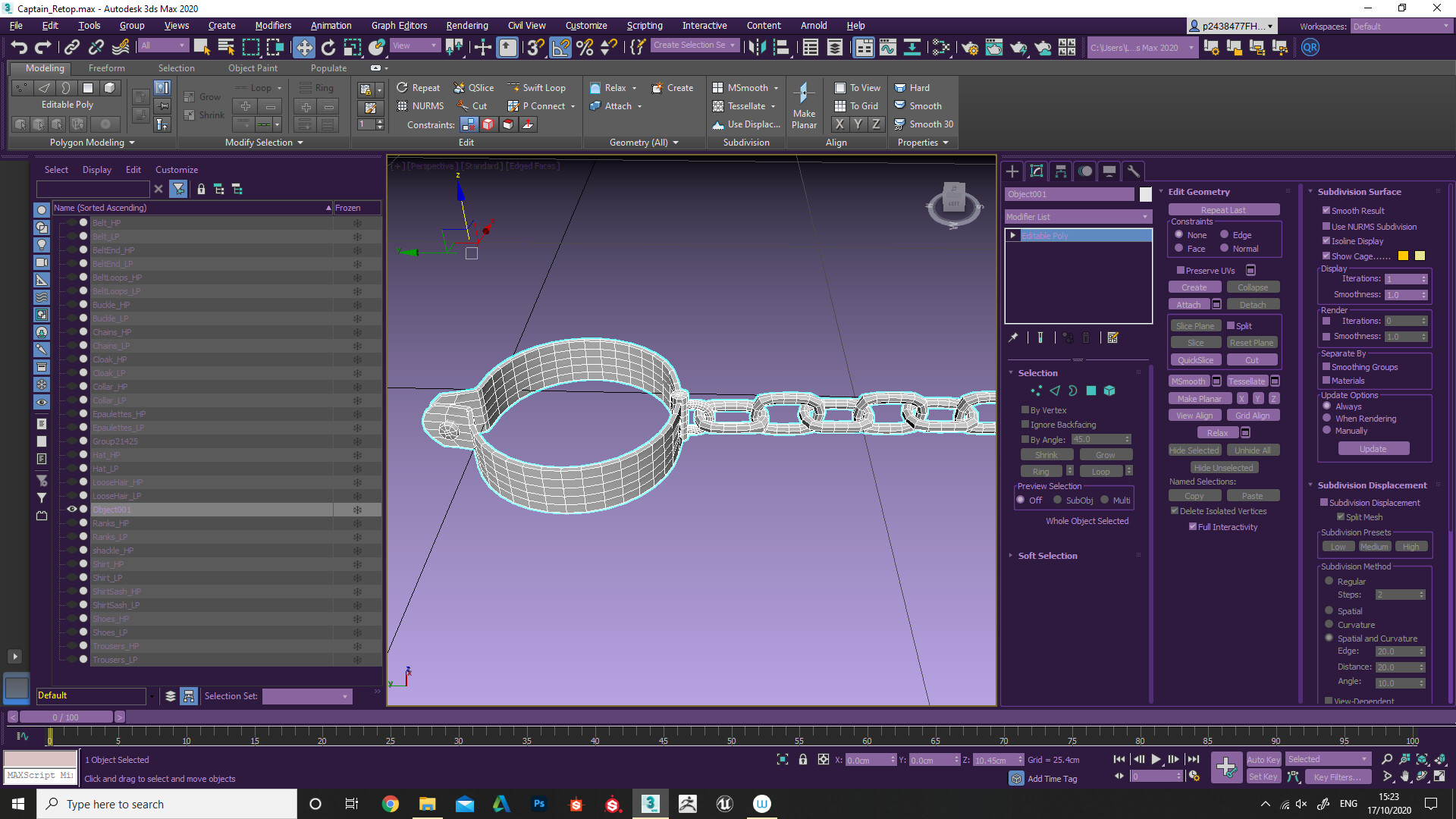Click the object color swatch beside Object001
The image size is (1456, 819).
pos(1145,194)
